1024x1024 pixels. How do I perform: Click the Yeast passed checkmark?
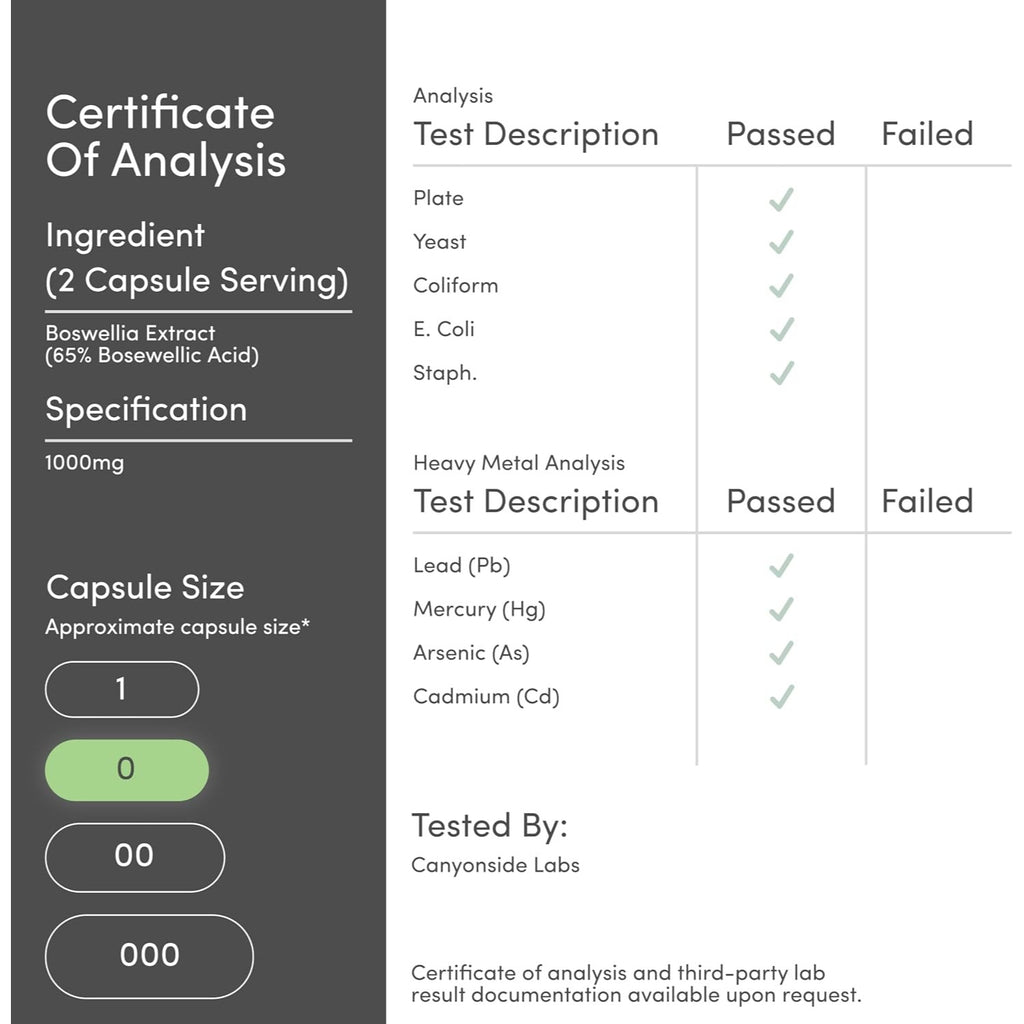coord(781,242)
